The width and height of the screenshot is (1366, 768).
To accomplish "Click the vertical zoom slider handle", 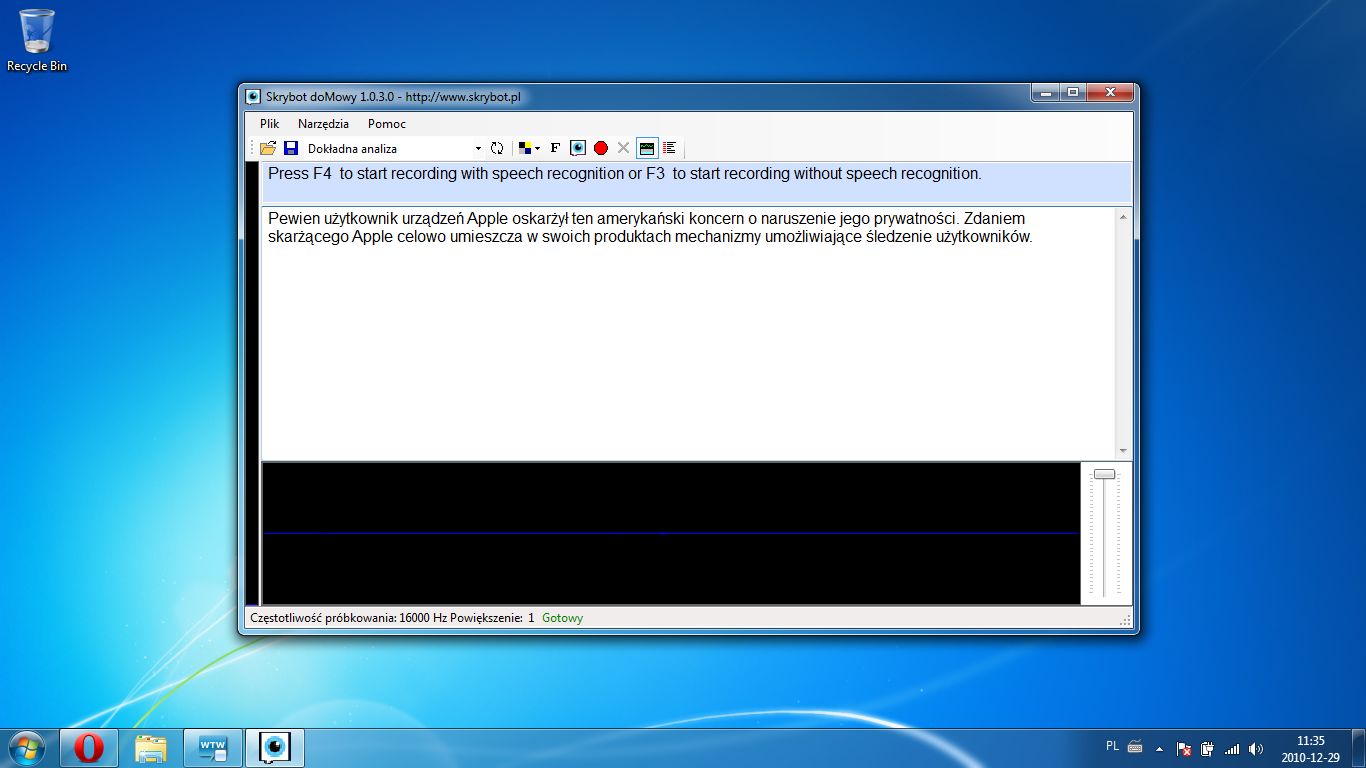I will coord(1104,474).
